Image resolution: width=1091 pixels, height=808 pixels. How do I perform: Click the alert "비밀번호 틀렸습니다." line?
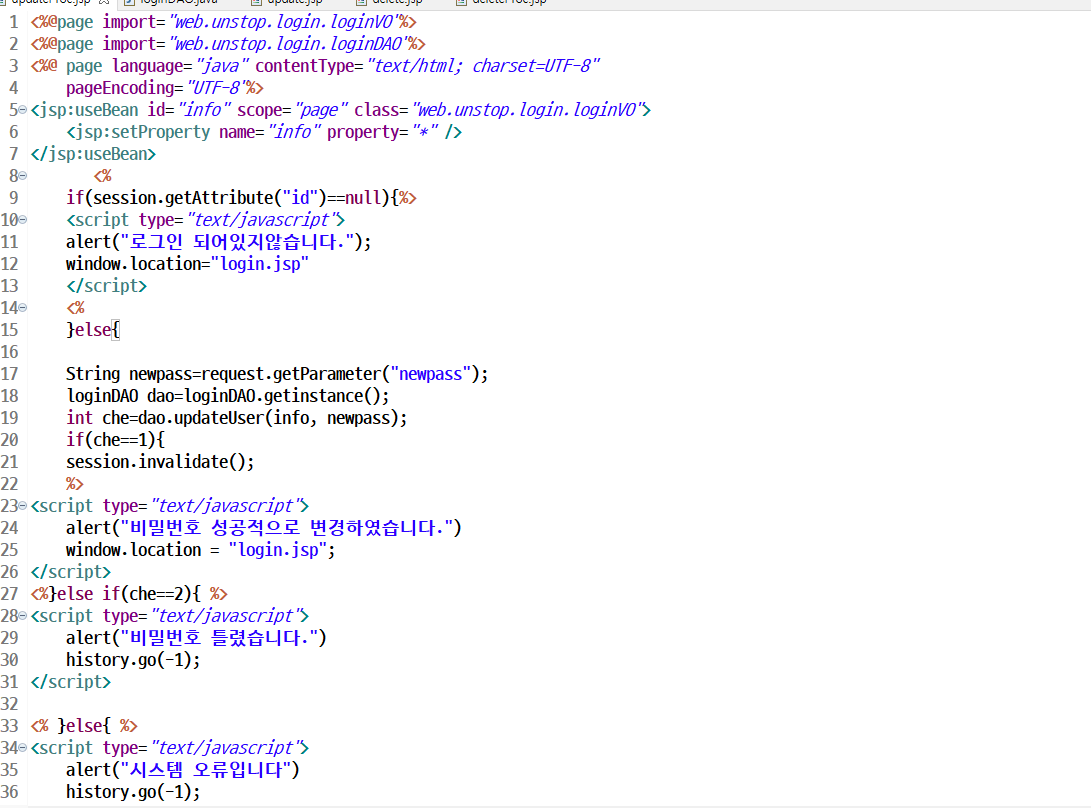point(196,638)
